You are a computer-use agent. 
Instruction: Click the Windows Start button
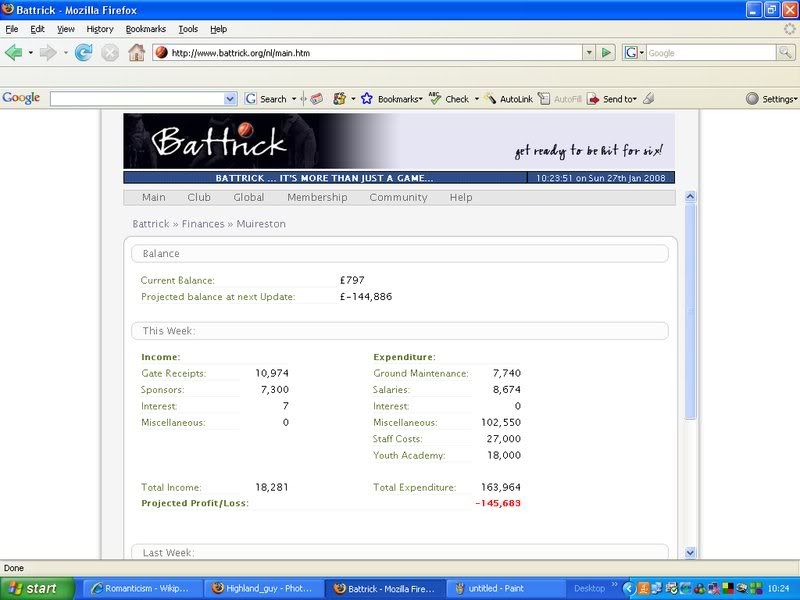(x=37, y=588)
